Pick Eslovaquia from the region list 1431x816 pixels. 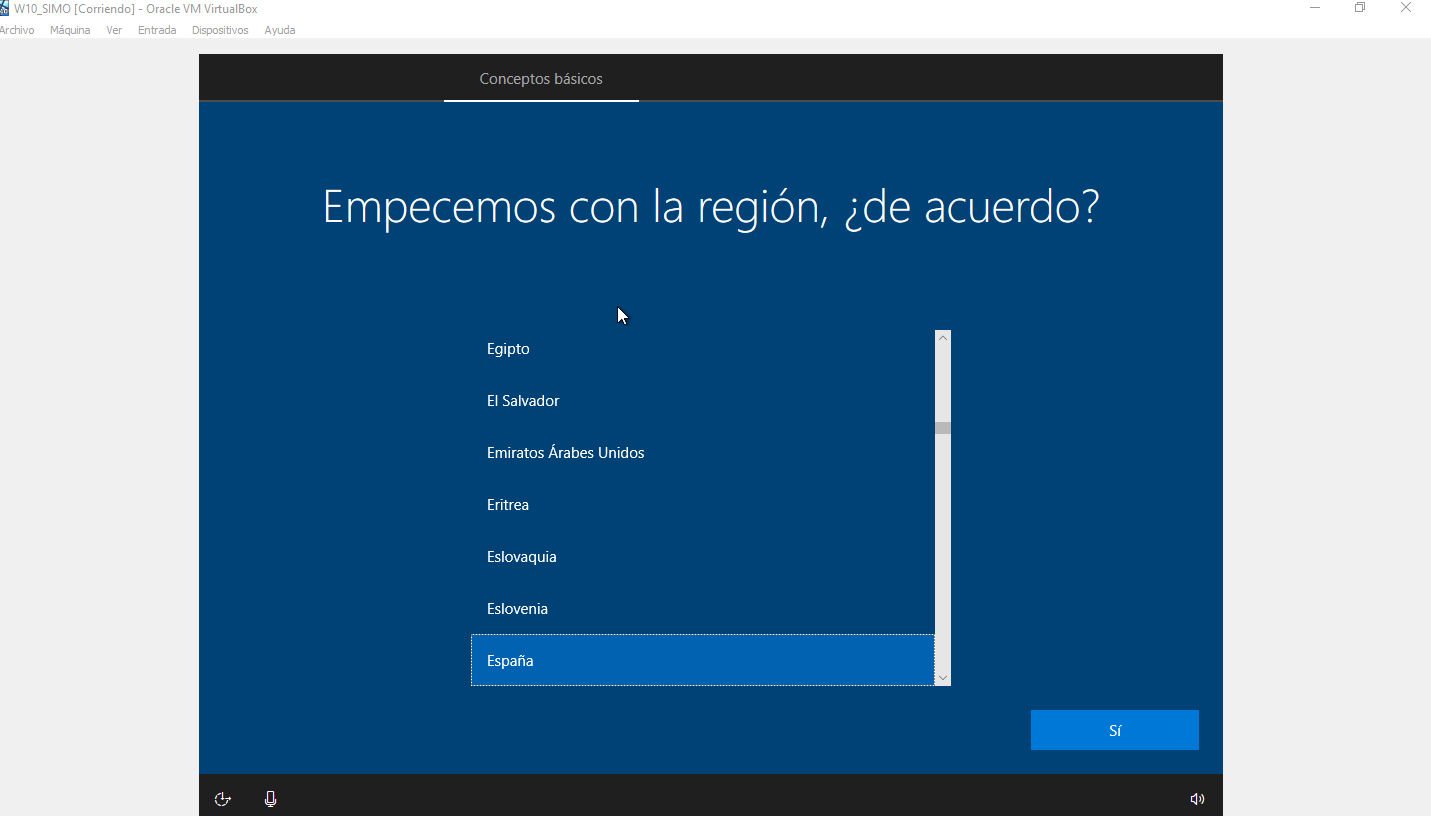click(522, 557)
